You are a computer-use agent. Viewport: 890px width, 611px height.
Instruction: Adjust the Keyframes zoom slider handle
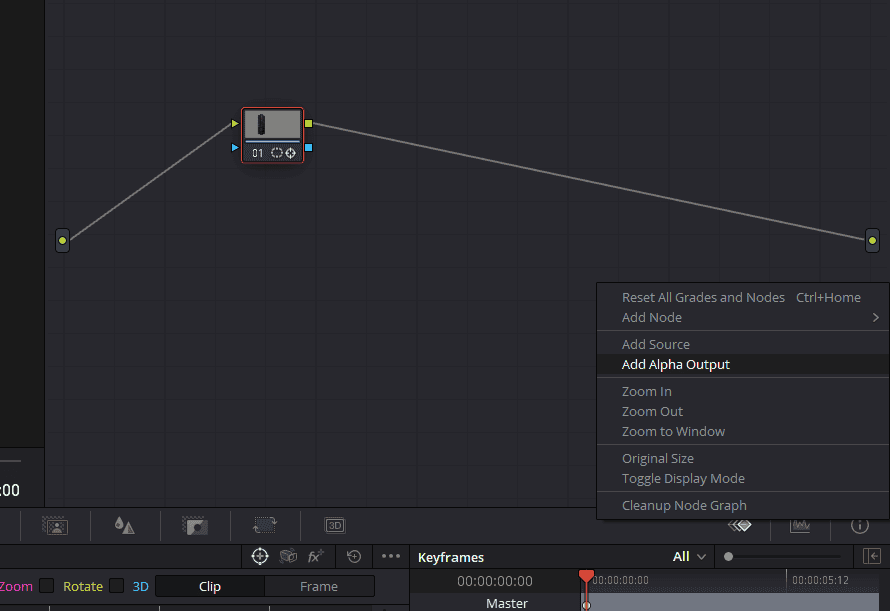point(728,556)
